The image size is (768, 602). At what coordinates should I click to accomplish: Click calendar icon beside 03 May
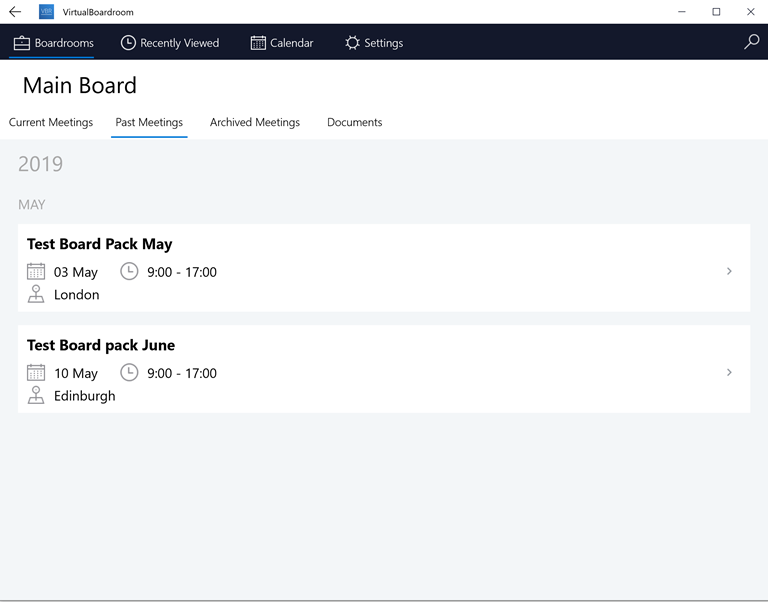36,271
